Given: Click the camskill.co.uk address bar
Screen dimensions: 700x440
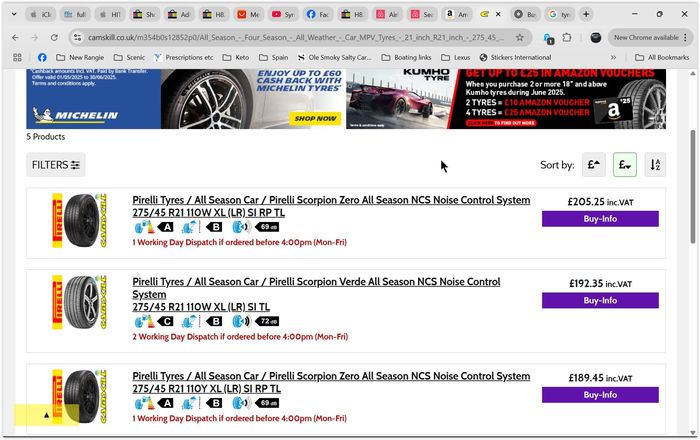Looking at the screenshot, I should point(296,37).
